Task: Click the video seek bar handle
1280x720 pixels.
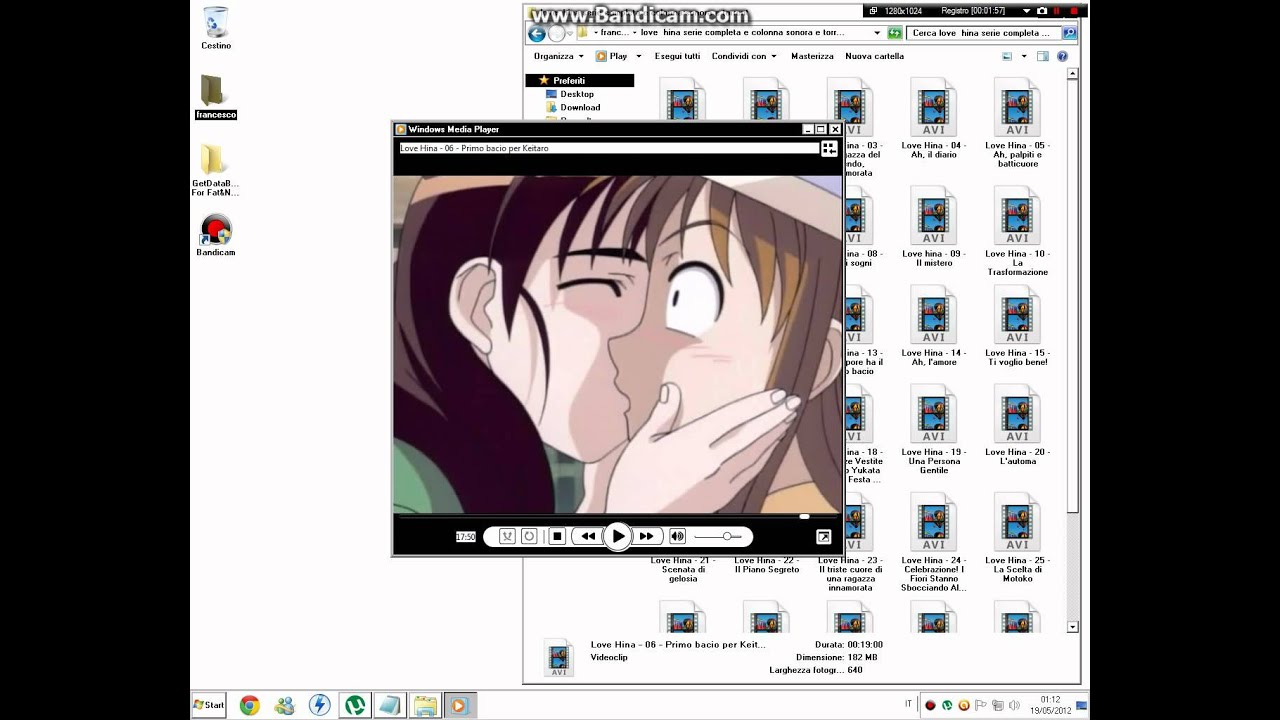Action: pos(804,517)
